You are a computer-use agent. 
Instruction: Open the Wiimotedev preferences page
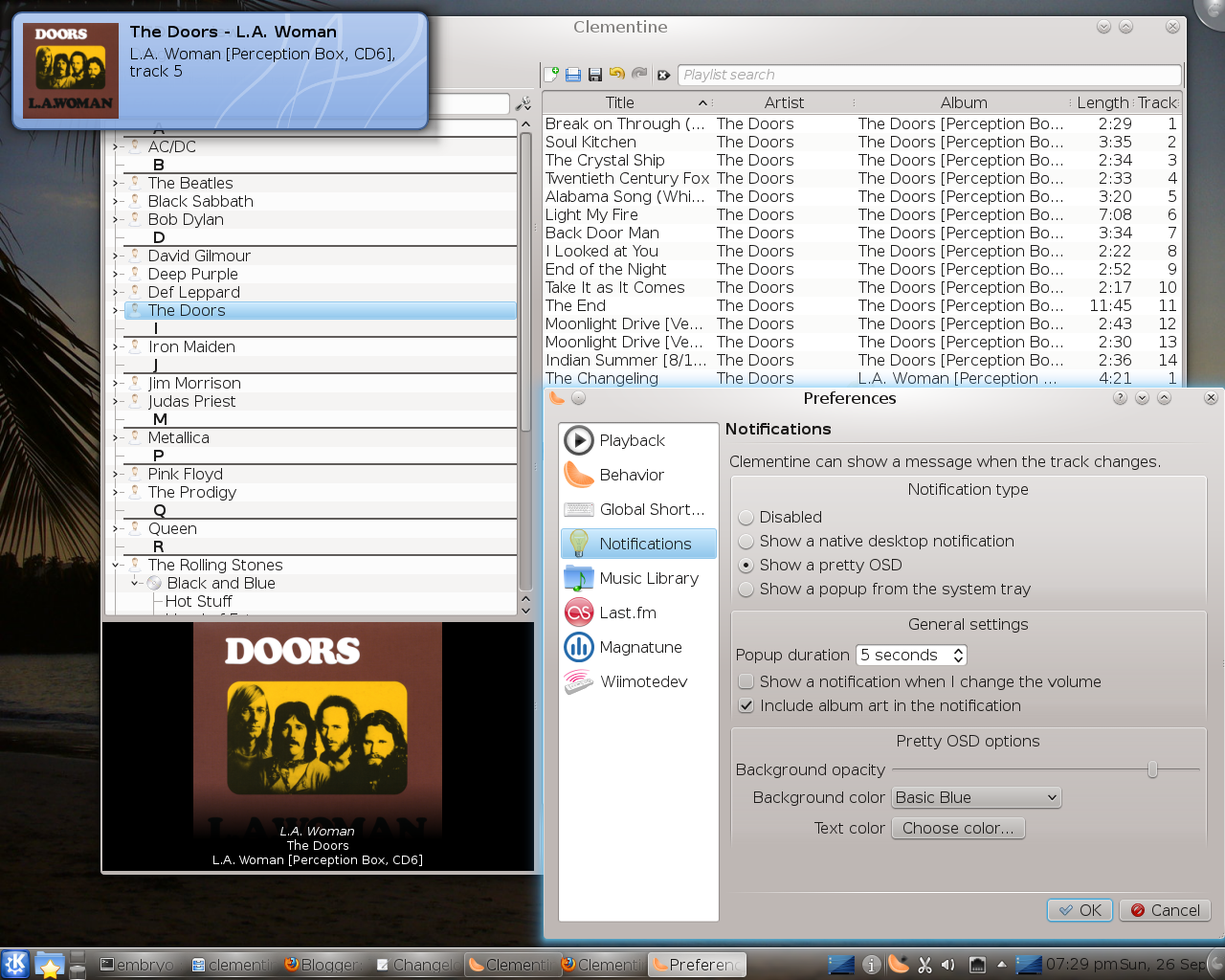[x=638, y=681]
